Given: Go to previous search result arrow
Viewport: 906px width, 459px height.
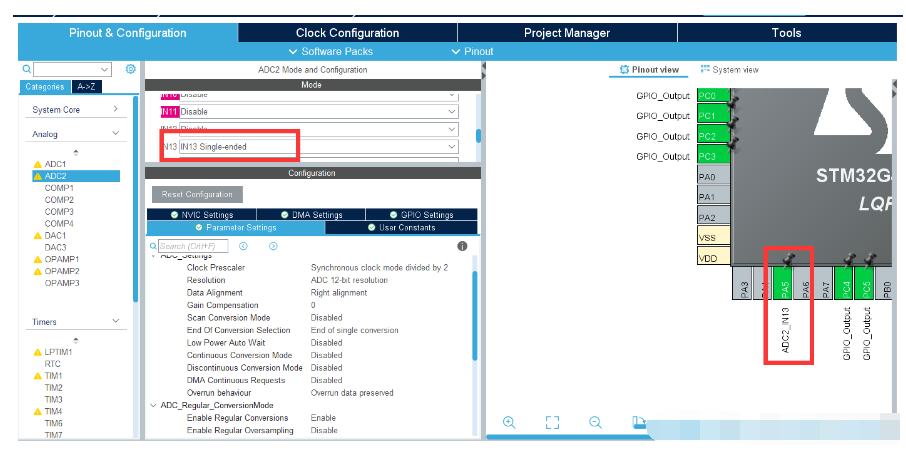Looking at the screenshot, I should pyautogui.click(x=243, y=246).
